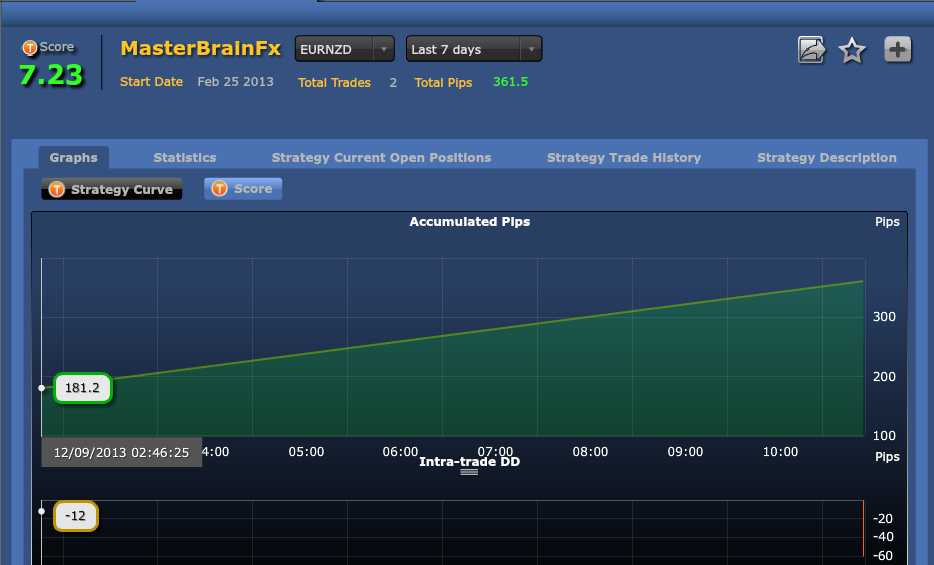Screen dimensions: 934x565
Task: Click the Total Pips label
Action: [443, 83]
